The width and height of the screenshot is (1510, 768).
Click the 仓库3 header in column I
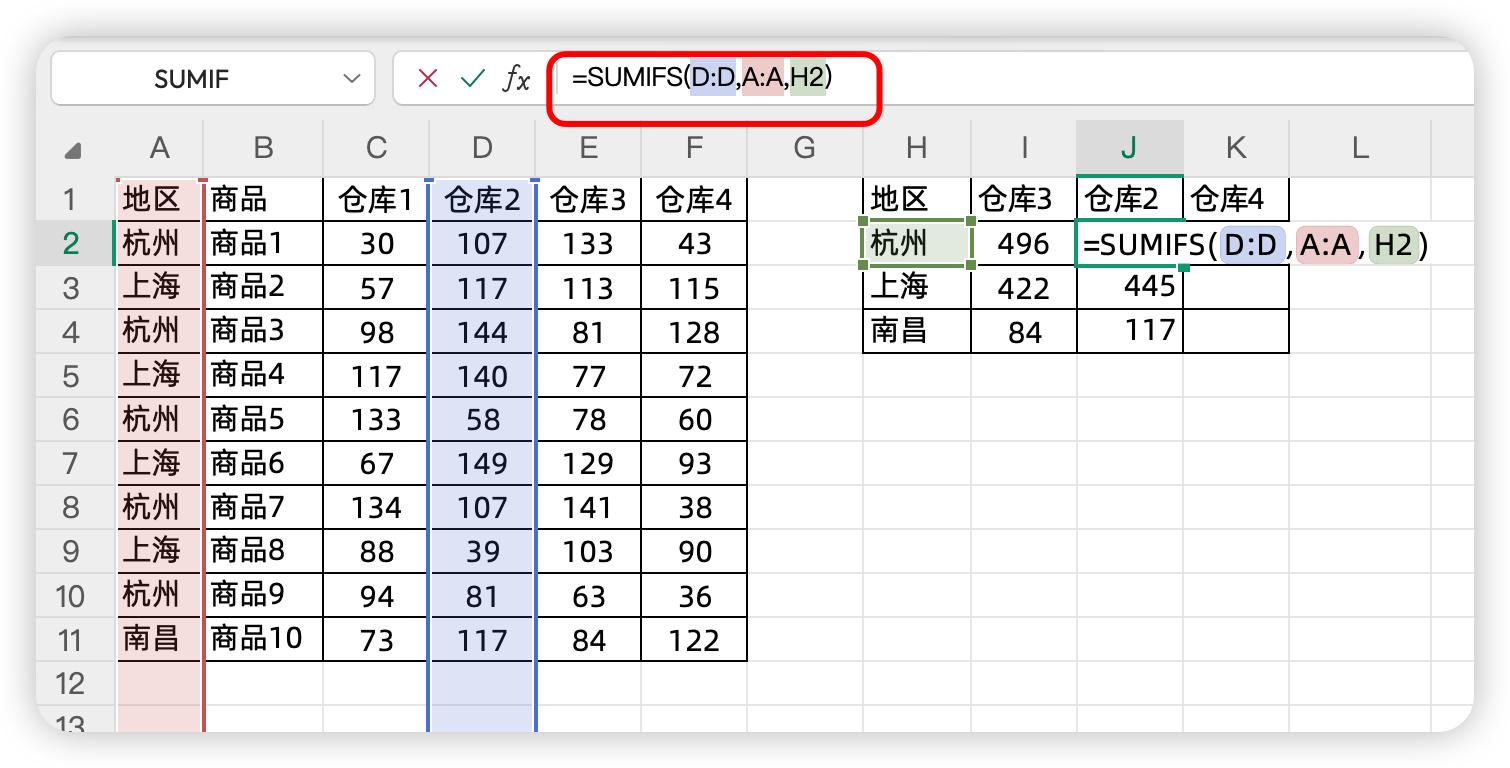tap(1024, 200)
